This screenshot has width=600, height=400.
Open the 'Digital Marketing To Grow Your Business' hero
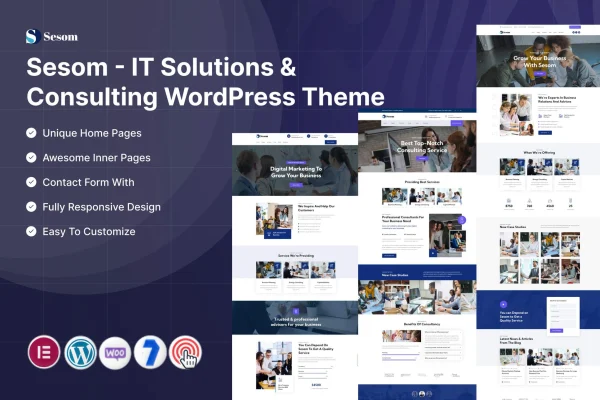click(295, 170)
